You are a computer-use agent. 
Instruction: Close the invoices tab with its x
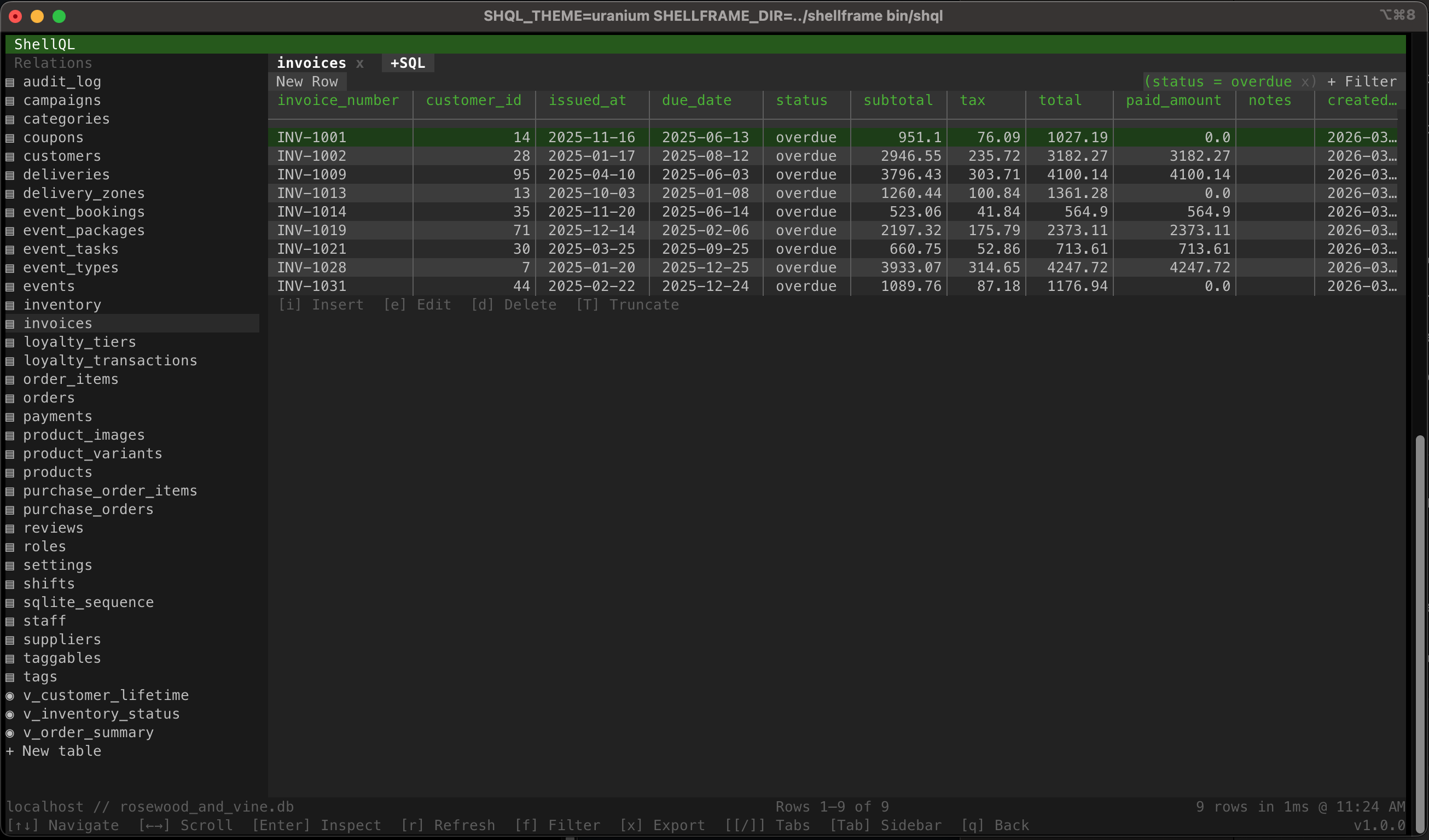point(359,63)
